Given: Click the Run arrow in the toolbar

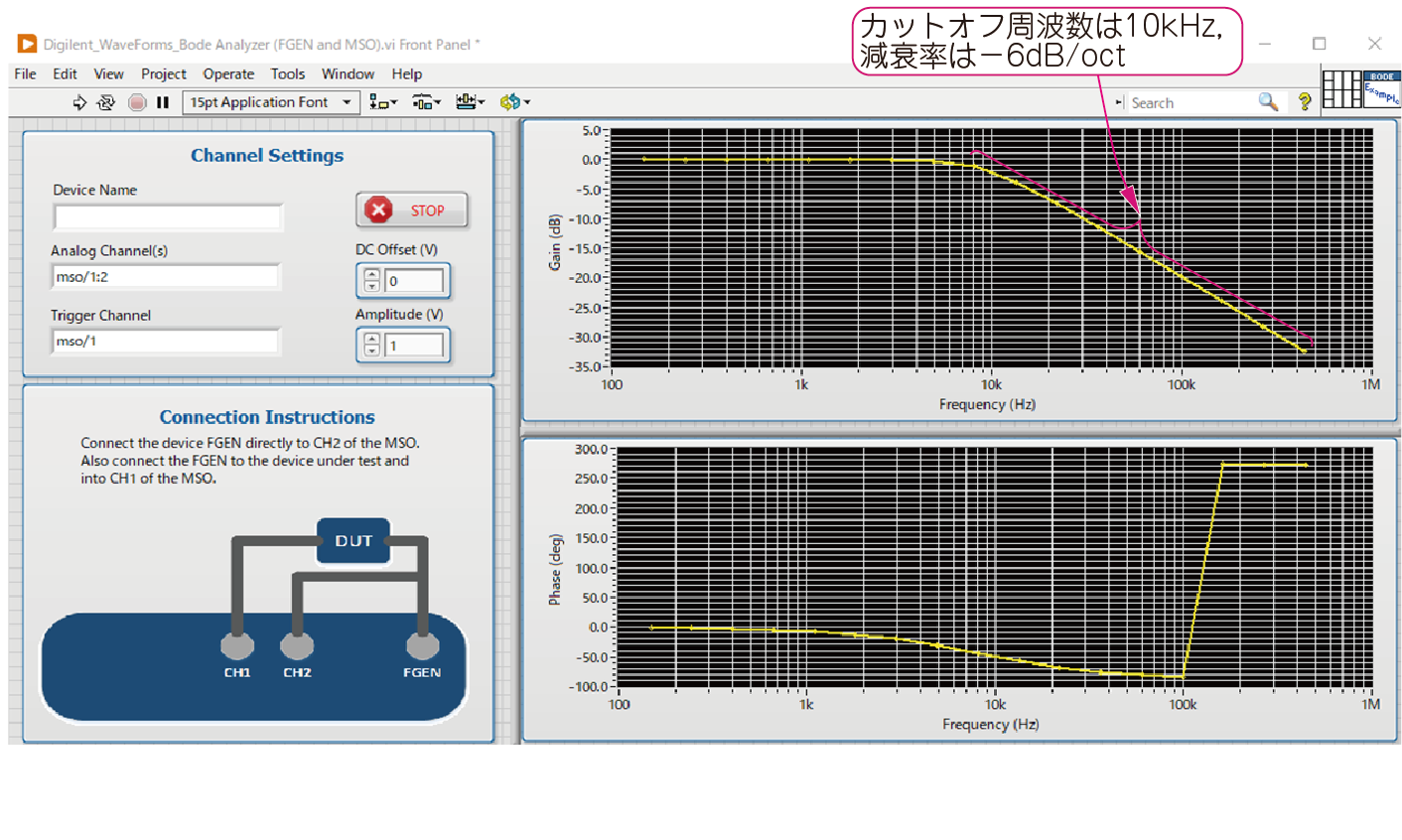Looking at the screenshot, I should click(79, 102).
